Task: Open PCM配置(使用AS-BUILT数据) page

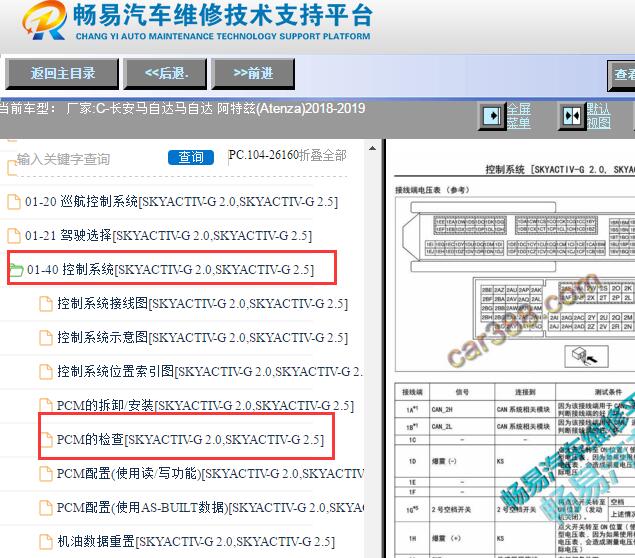Action: coord(210,507)
